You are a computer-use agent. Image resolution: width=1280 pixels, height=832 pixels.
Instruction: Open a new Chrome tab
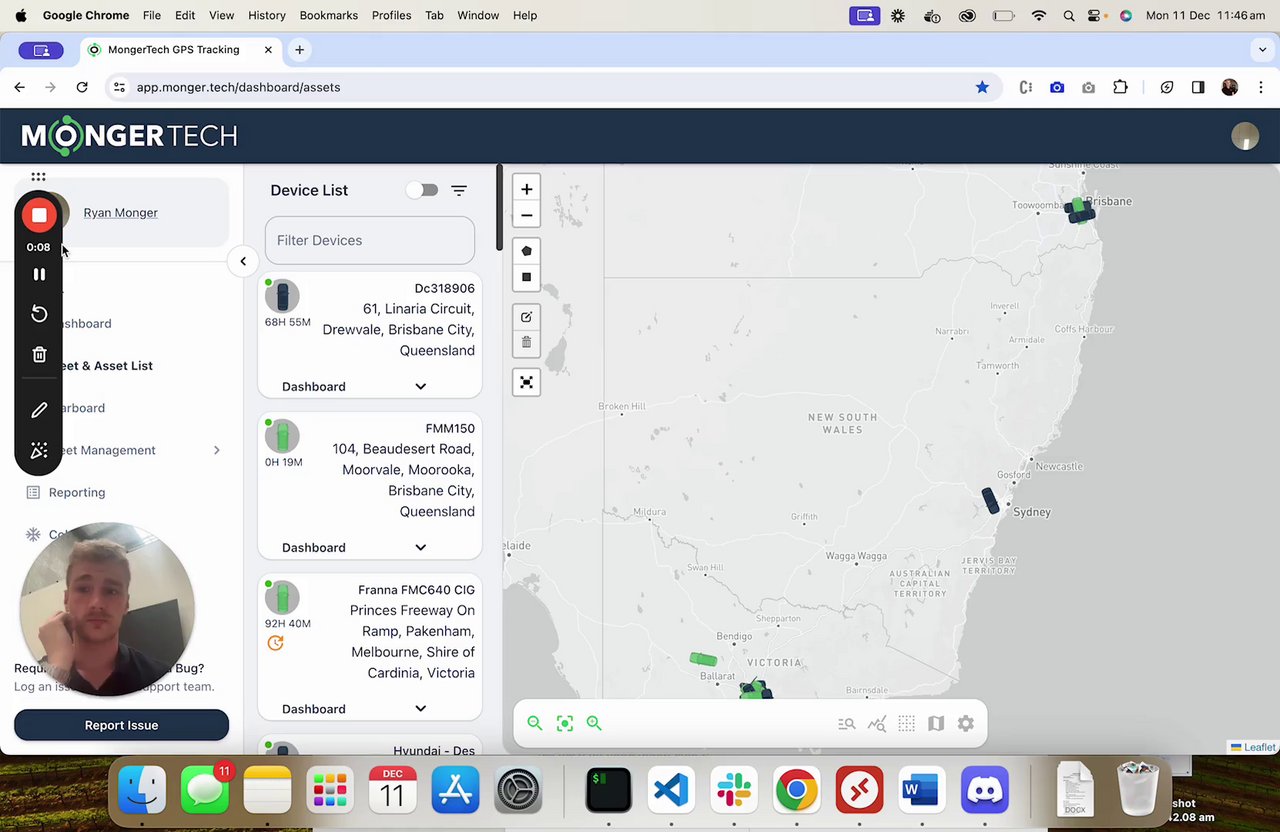click(x=299, y=49)
